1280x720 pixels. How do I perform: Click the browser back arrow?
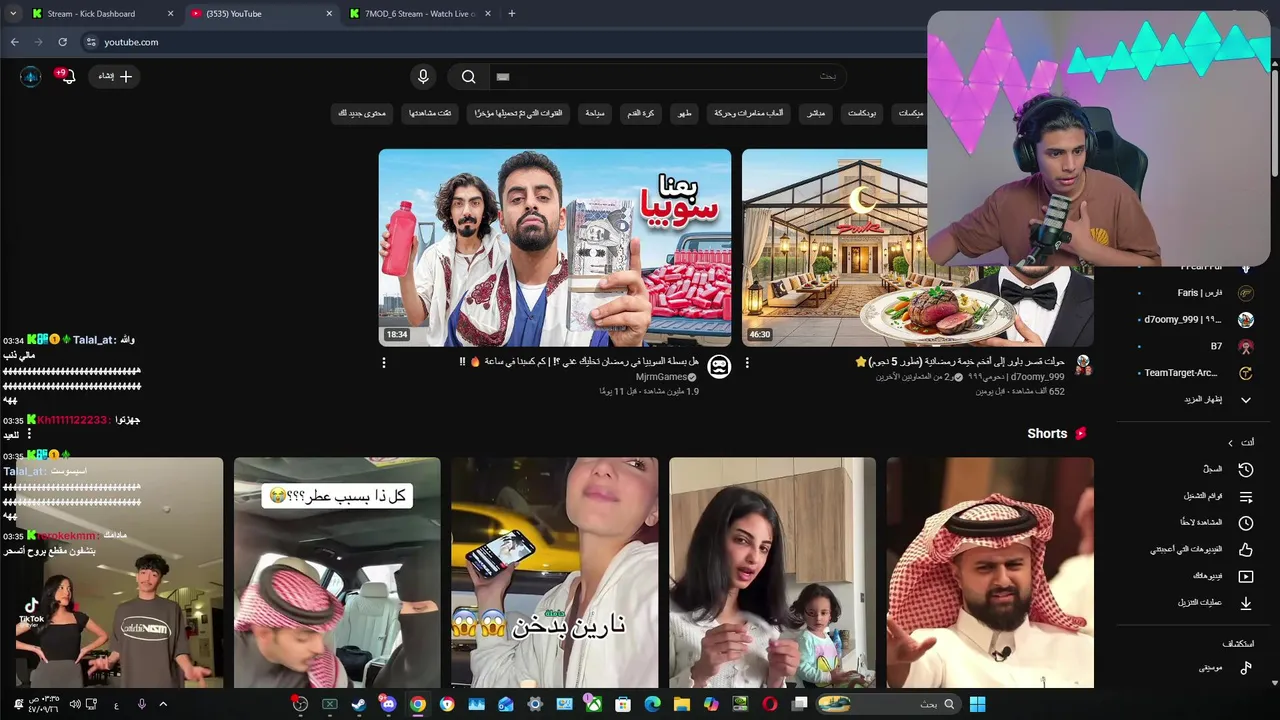tap(14, 42)
